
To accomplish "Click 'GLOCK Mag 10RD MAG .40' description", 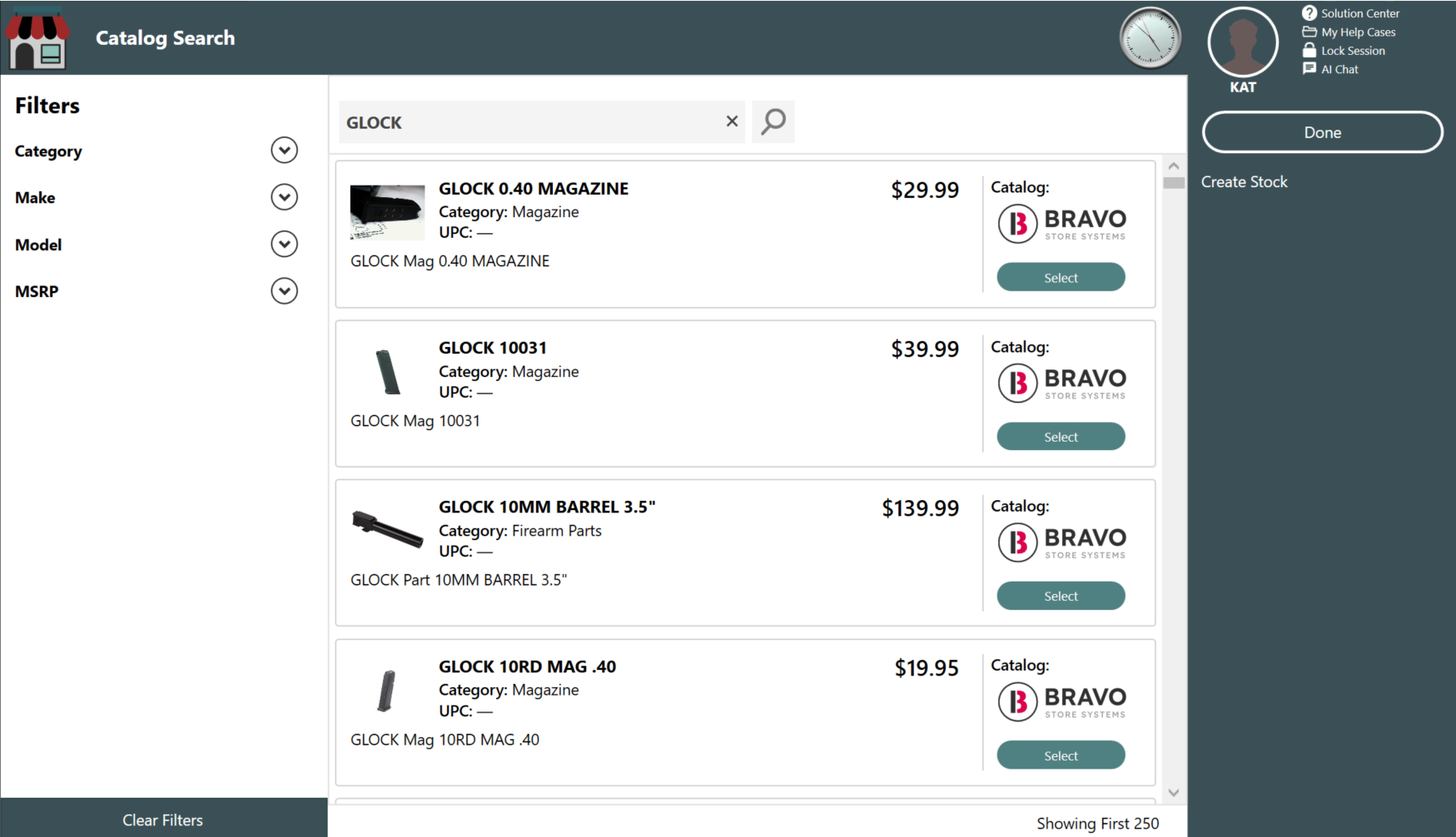I will coord(445,740).
